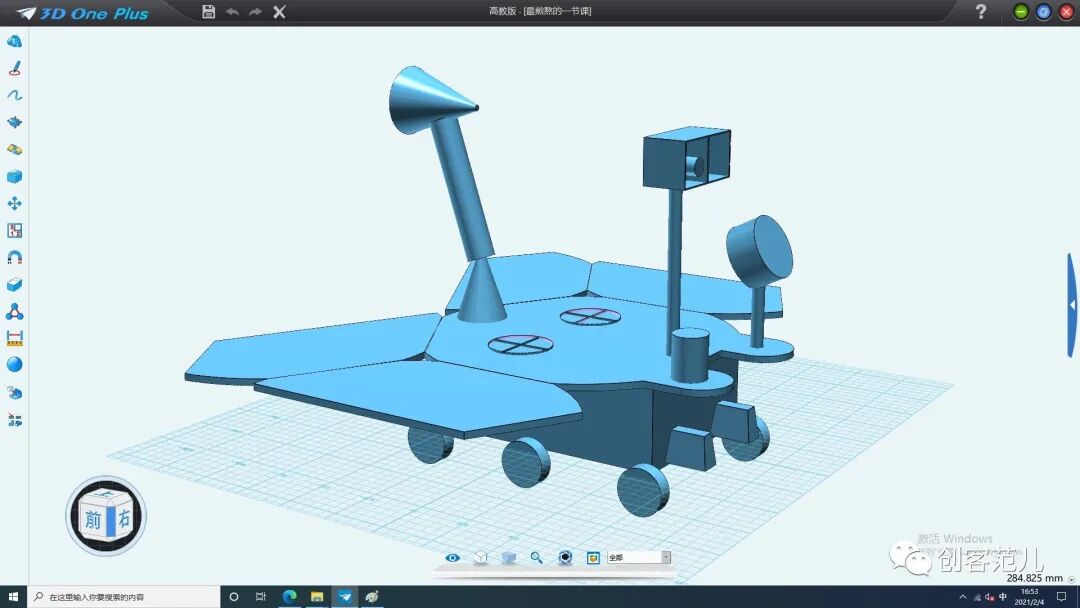Open help with question mark icon
The width and height of the screenshot is (1080, 608).
click(981, 11)
